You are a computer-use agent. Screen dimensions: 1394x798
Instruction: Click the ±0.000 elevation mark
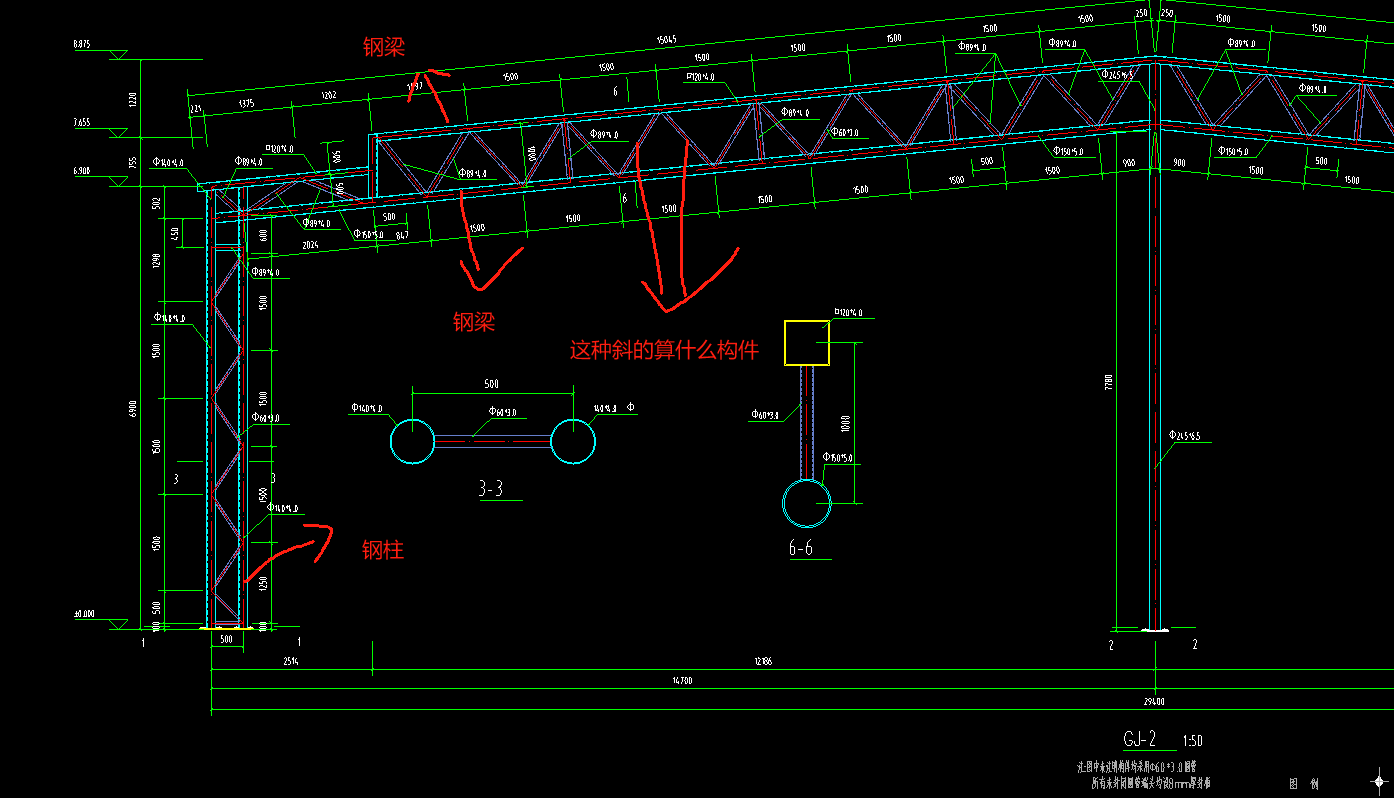(x=83, y=614)
